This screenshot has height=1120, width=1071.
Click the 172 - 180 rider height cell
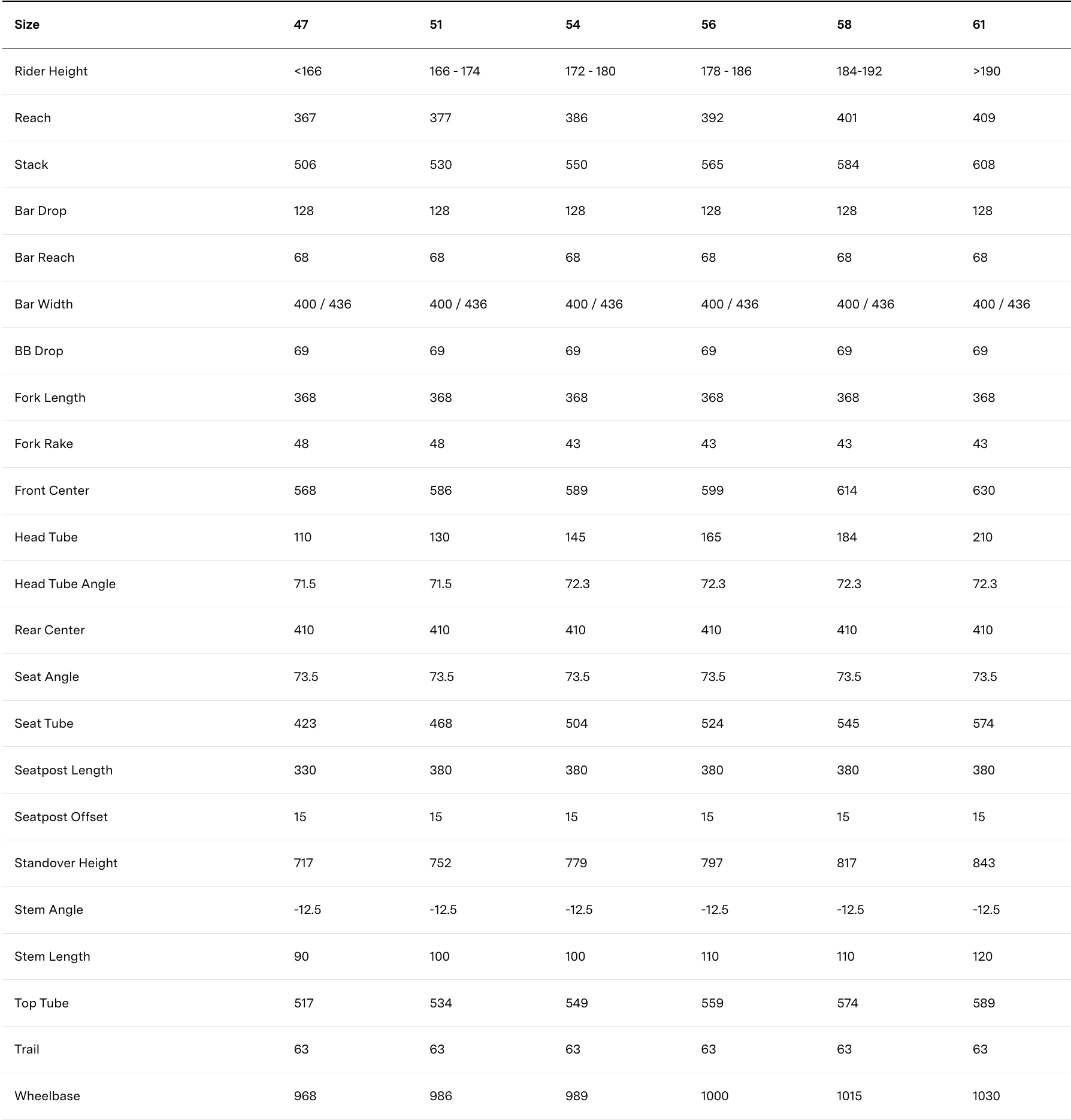click(590, 71)
